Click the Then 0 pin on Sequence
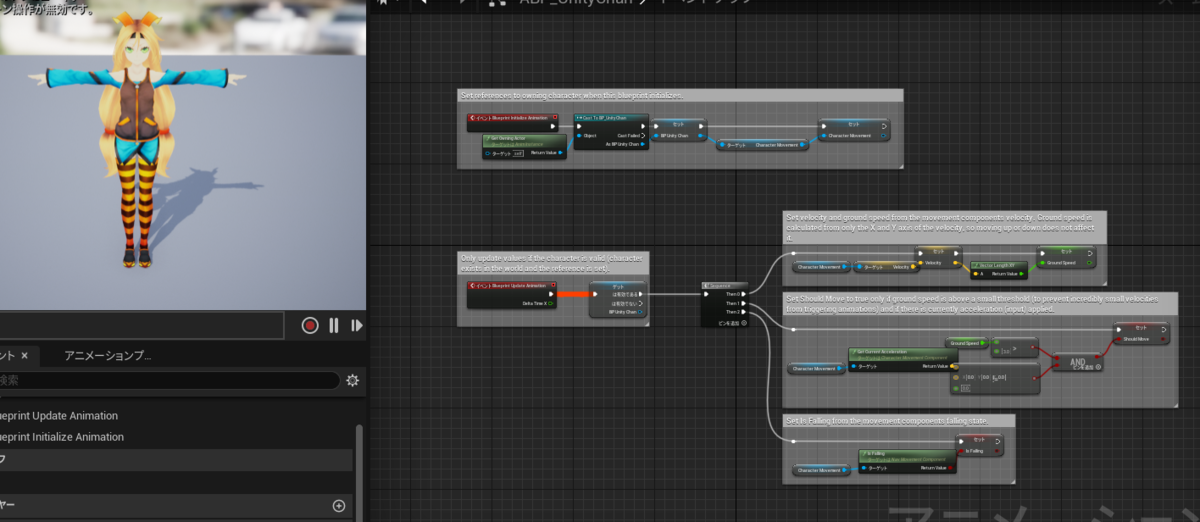The image size is (1200, 522). pyautogui.click(x=743, y=294)
